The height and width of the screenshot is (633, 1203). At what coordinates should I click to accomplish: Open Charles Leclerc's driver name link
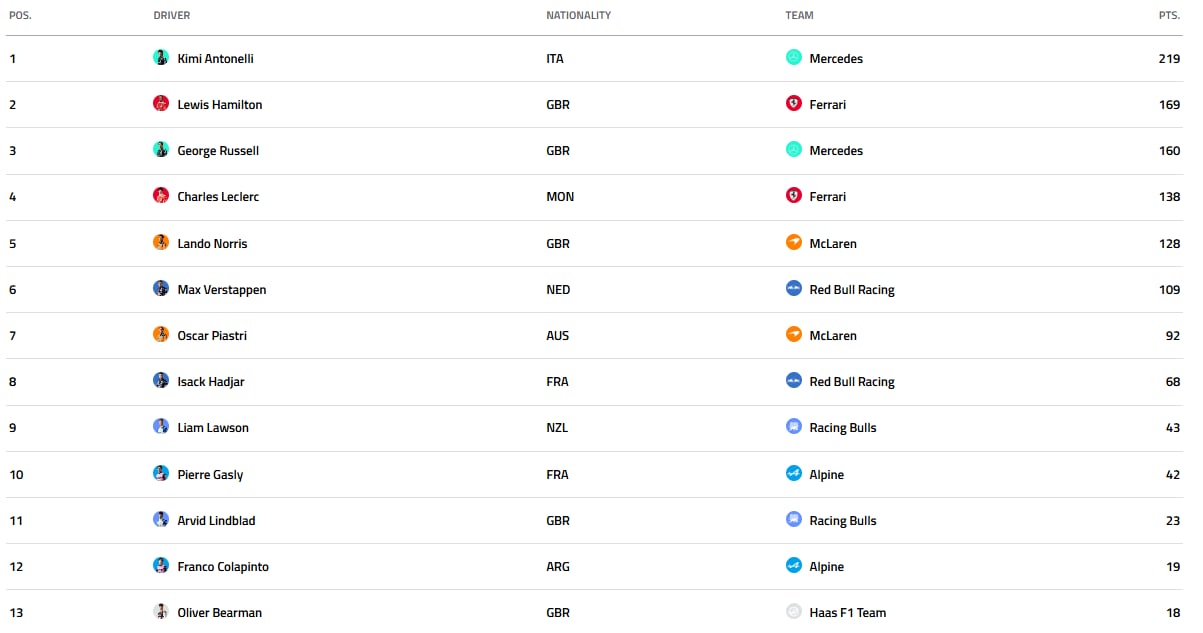click(218, 197)
